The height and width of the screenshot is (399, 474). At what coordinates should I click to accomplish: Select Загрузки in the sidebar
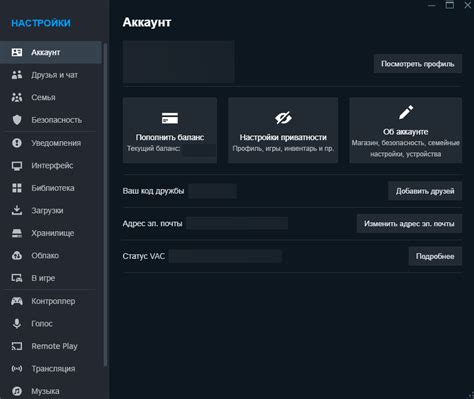51,210
